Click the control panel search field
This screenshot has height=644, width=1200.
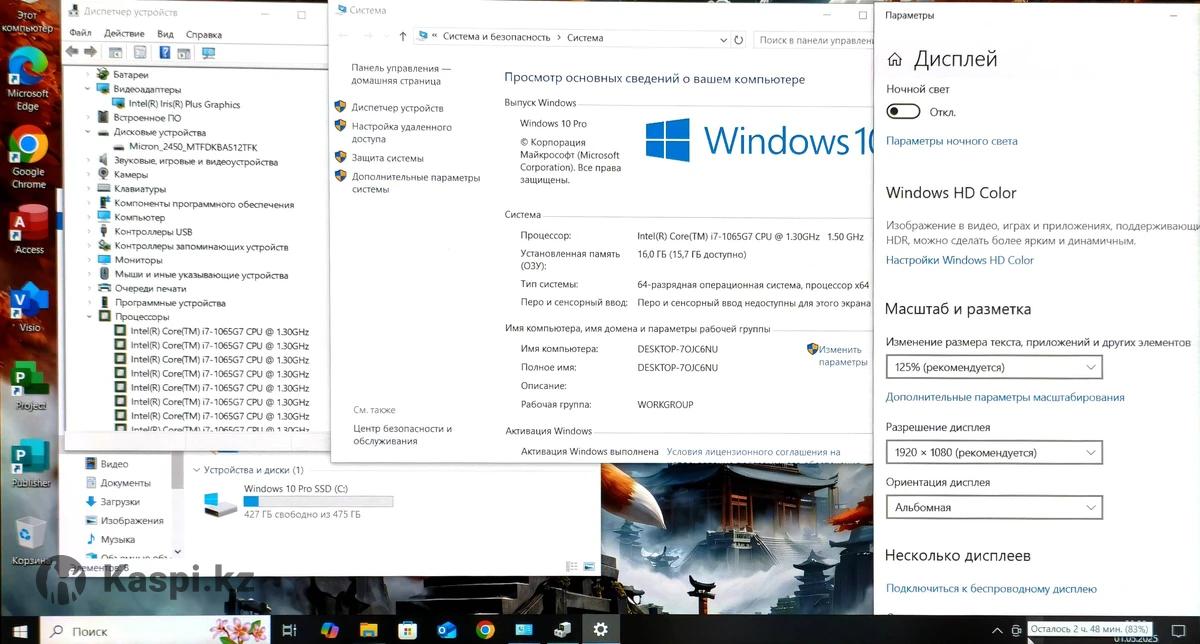point(812,40)
